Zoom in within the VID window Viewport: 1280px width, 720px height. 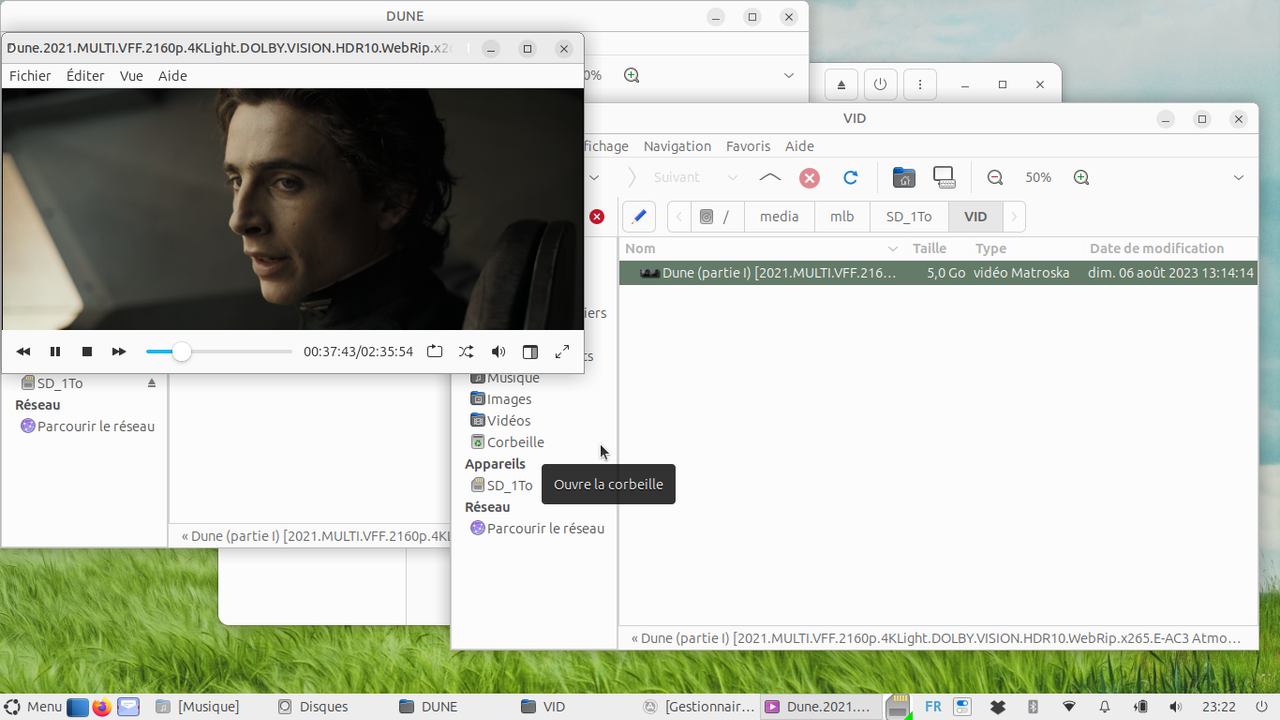[1081, 177]
